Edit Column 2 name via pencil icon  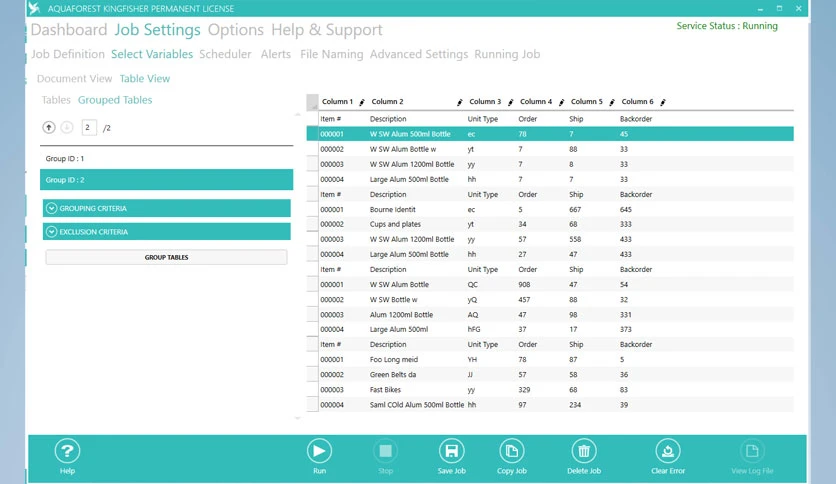tap(460, 102)
